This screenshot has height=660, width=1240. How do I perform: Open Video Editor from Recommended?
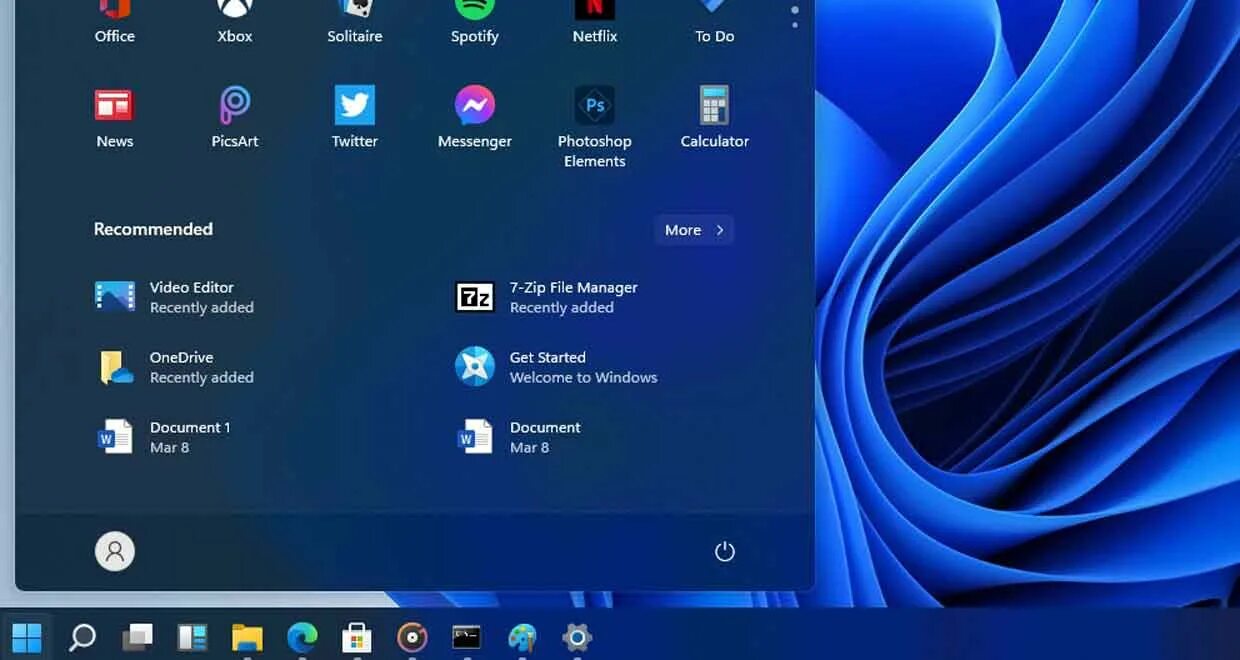(174, 297)
